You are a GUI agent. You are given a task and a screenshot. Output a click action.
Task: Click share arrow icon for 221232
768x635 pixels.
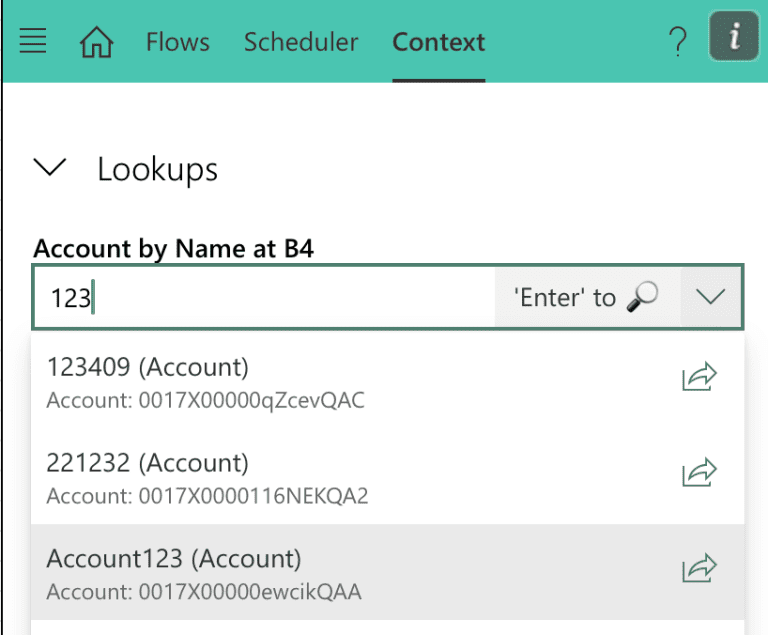[x=700, y=474]
